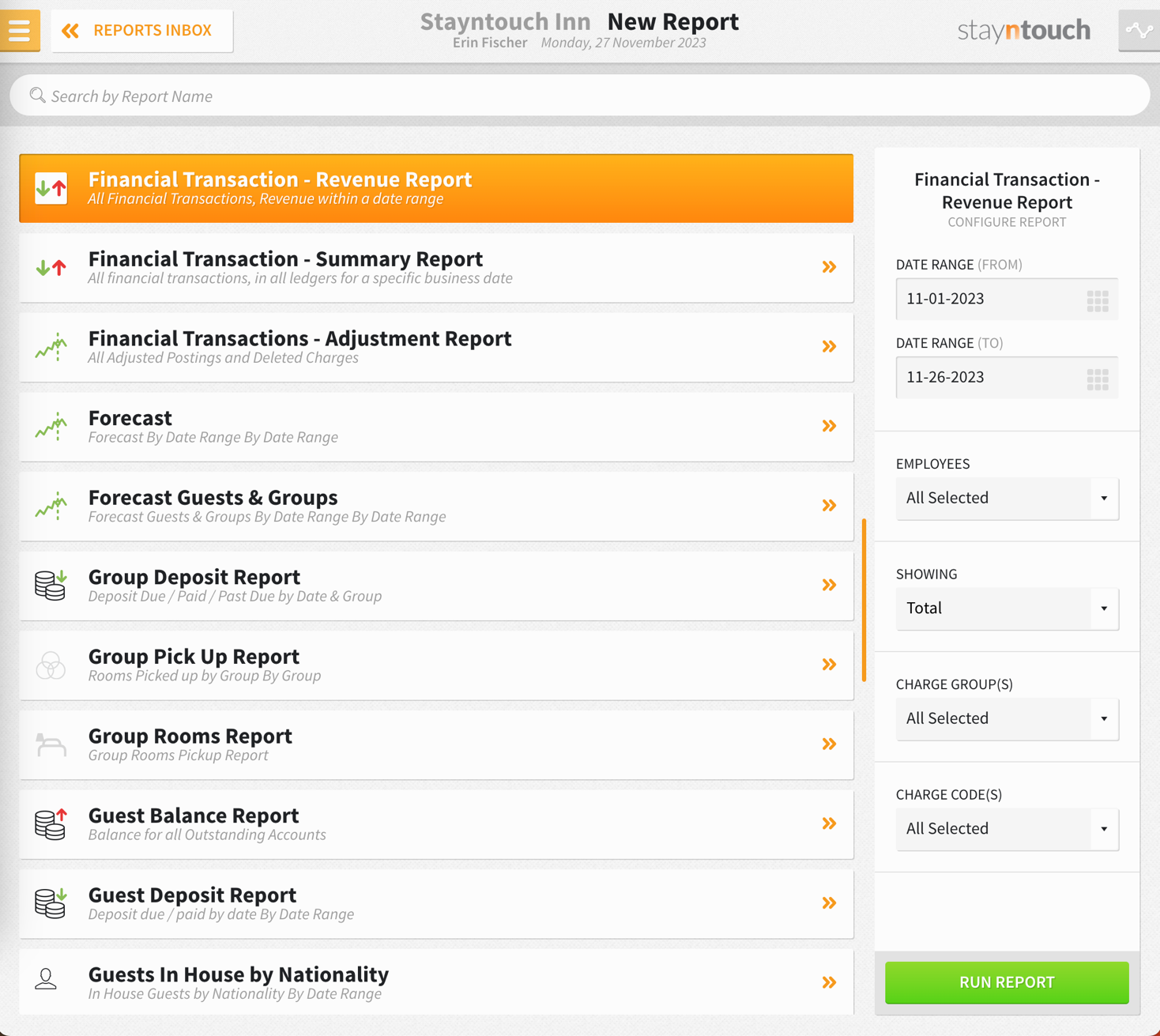Click the Group Rooms Report bed icon
The height and width of the screenshot is (1036, 1160).
[x=51, y=744]
